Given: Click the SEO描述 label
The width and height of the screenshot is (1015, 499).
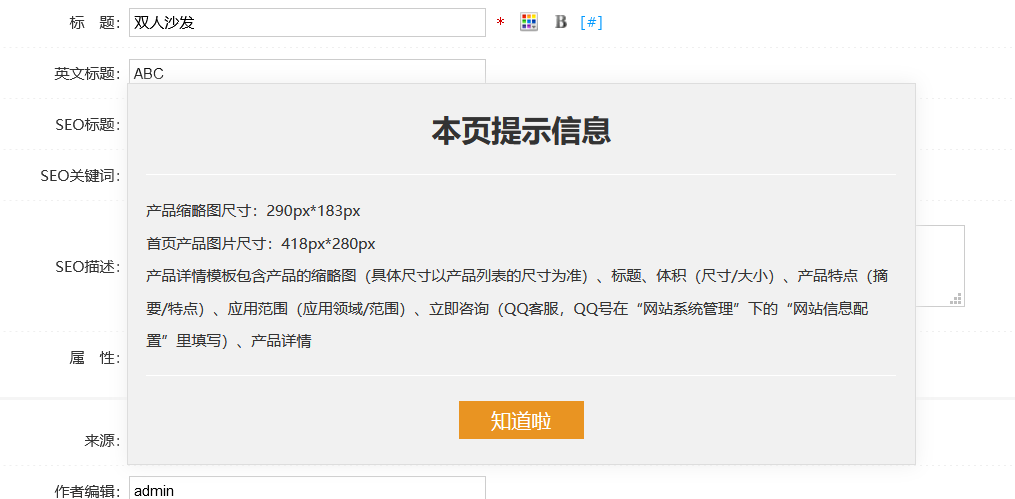Looking at the screenshot, I should click(x=87, y=267).
